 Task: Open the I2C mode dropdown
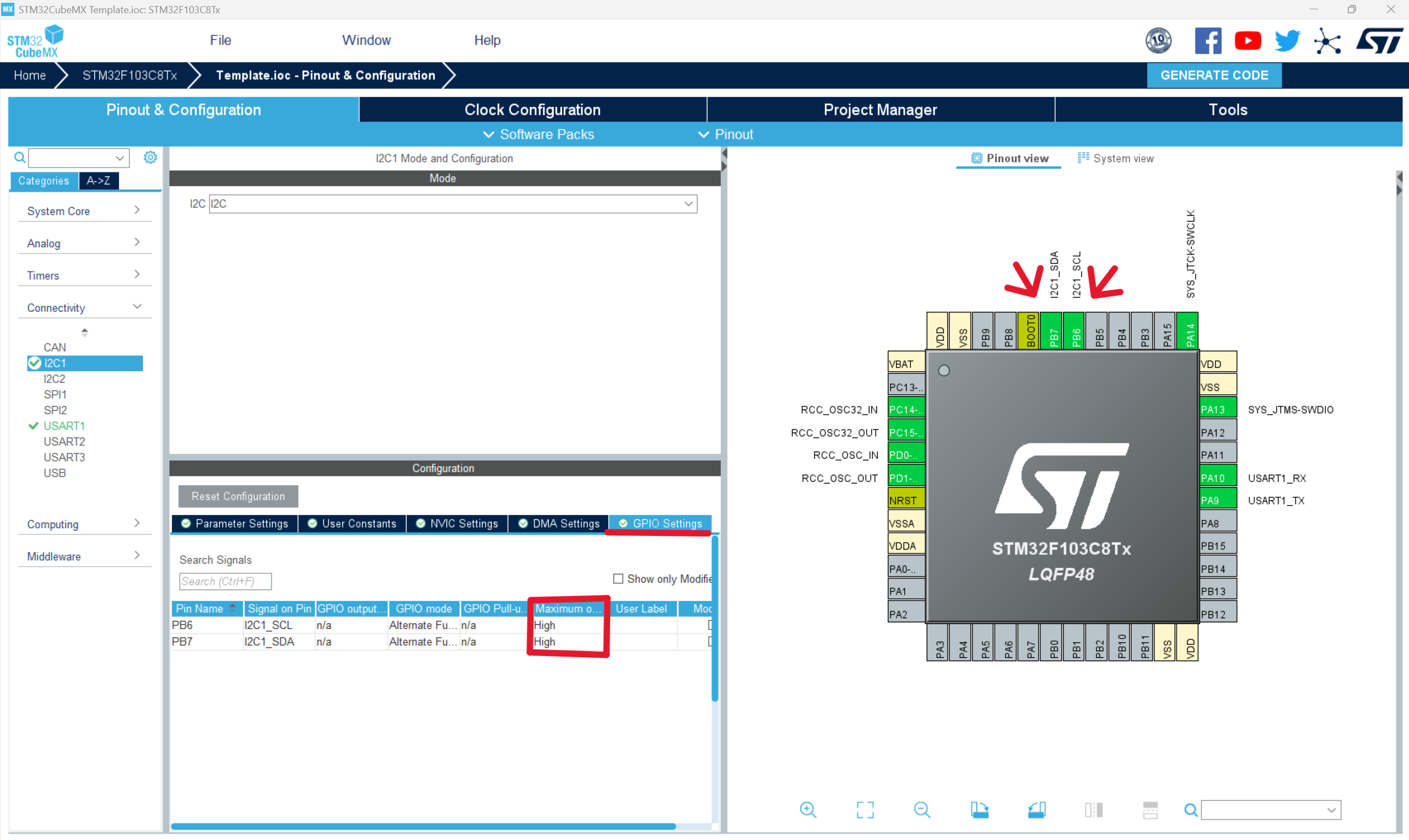pos(688,204)
